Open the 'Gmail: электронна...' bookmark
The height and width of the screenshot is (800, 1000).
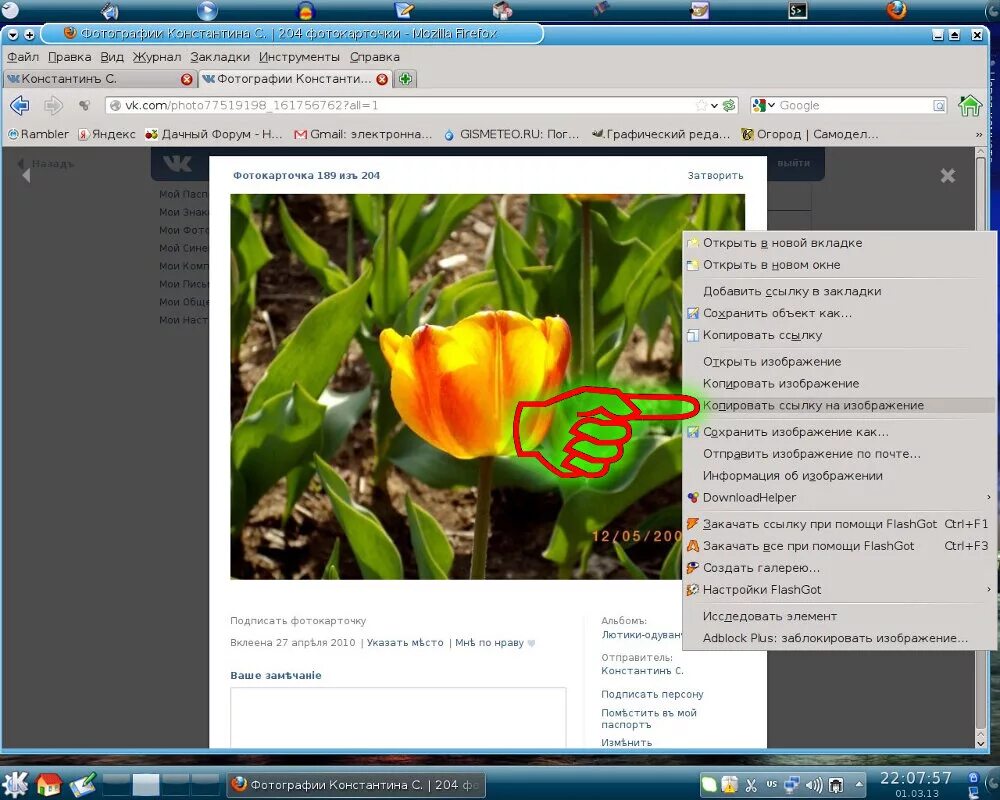(x=364, y=134)
